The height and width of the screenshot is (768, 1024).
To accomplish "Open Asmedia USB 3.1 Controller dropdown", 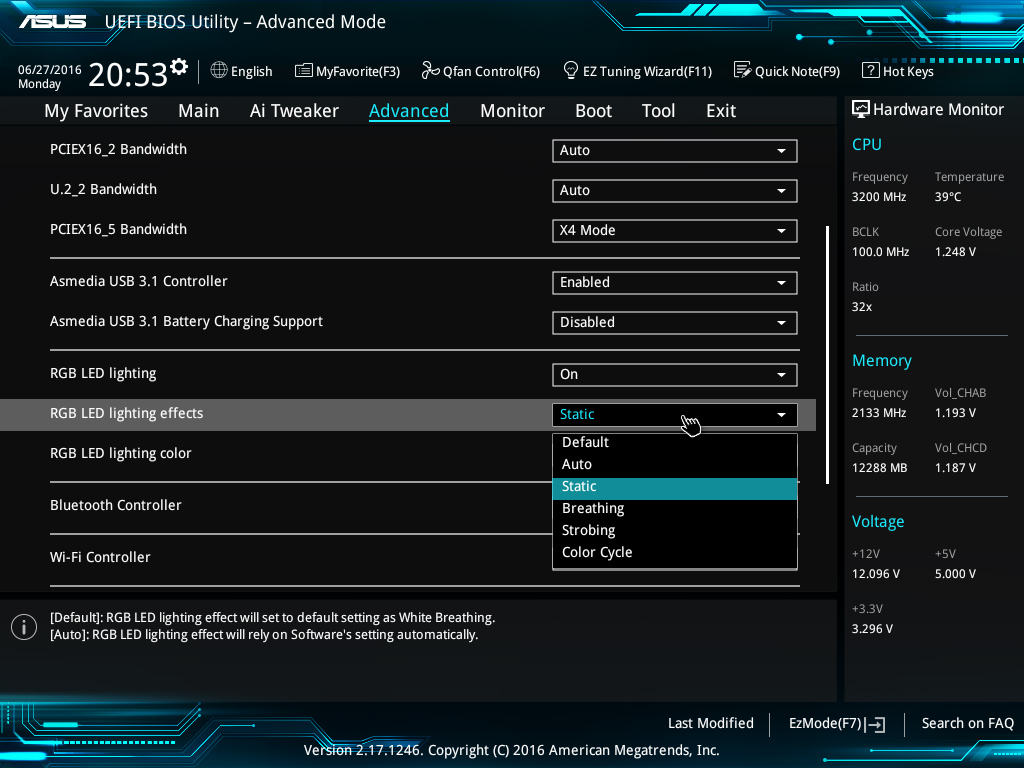I will (x=675, y=283).
